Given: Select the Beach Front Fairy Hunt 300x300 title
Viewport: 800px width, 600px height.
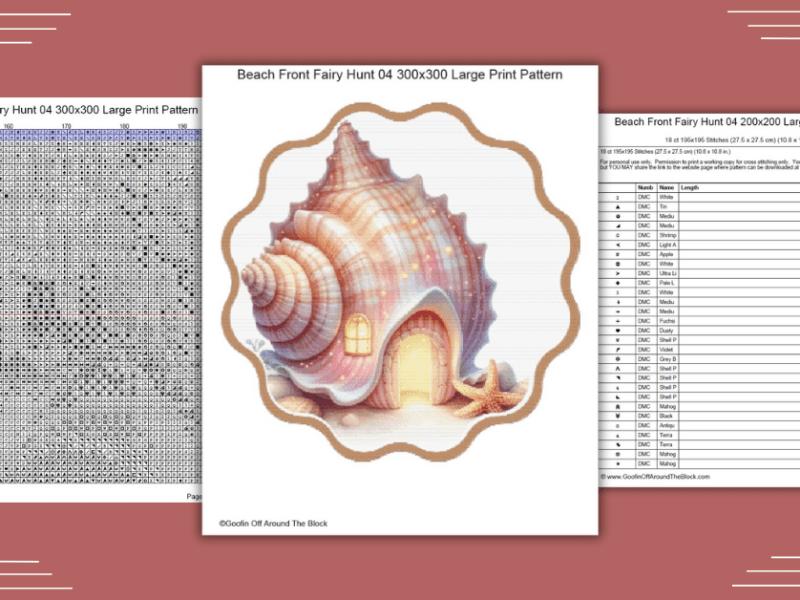Looking at the screenshot, I should [x=400, y=74].
